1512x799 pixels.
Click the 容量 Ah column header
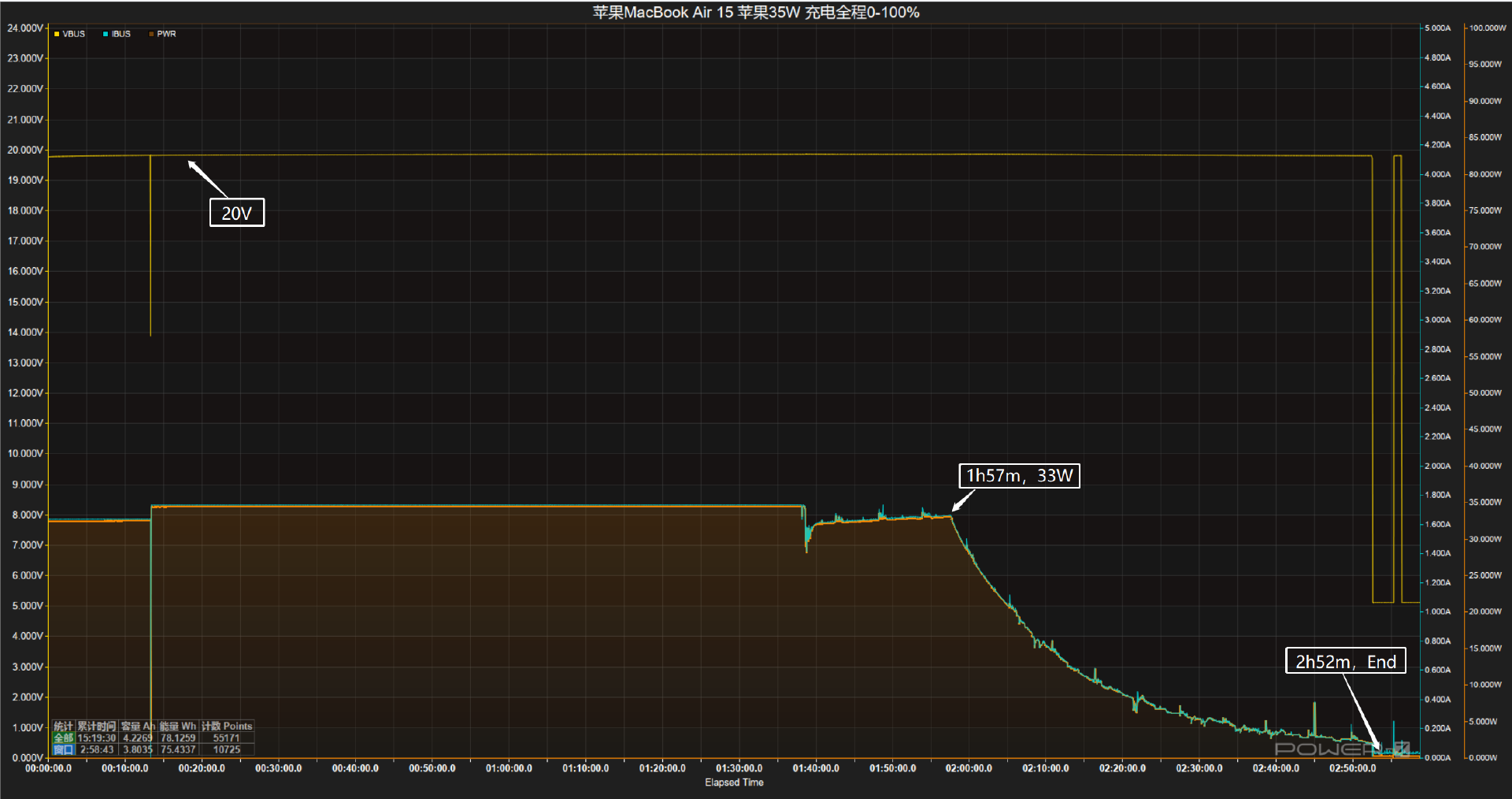(x=138, y=727)
